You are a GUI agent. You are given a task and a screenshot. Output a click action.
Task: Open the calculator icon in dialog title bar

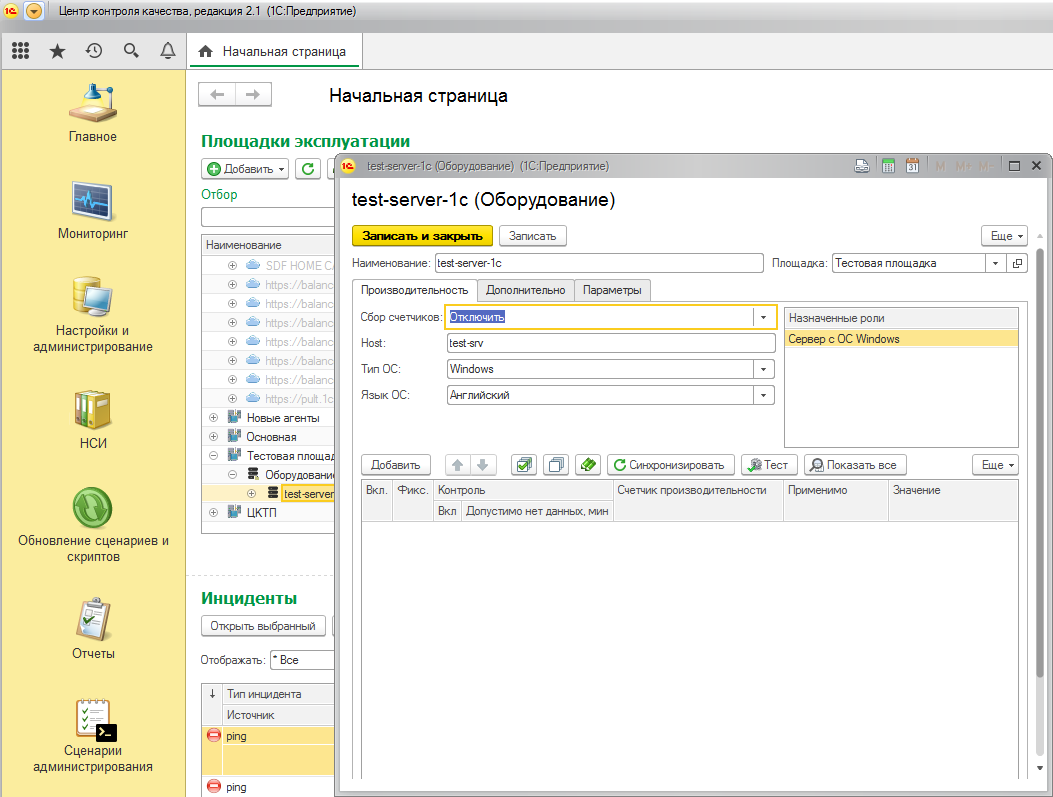coord(887,166)
